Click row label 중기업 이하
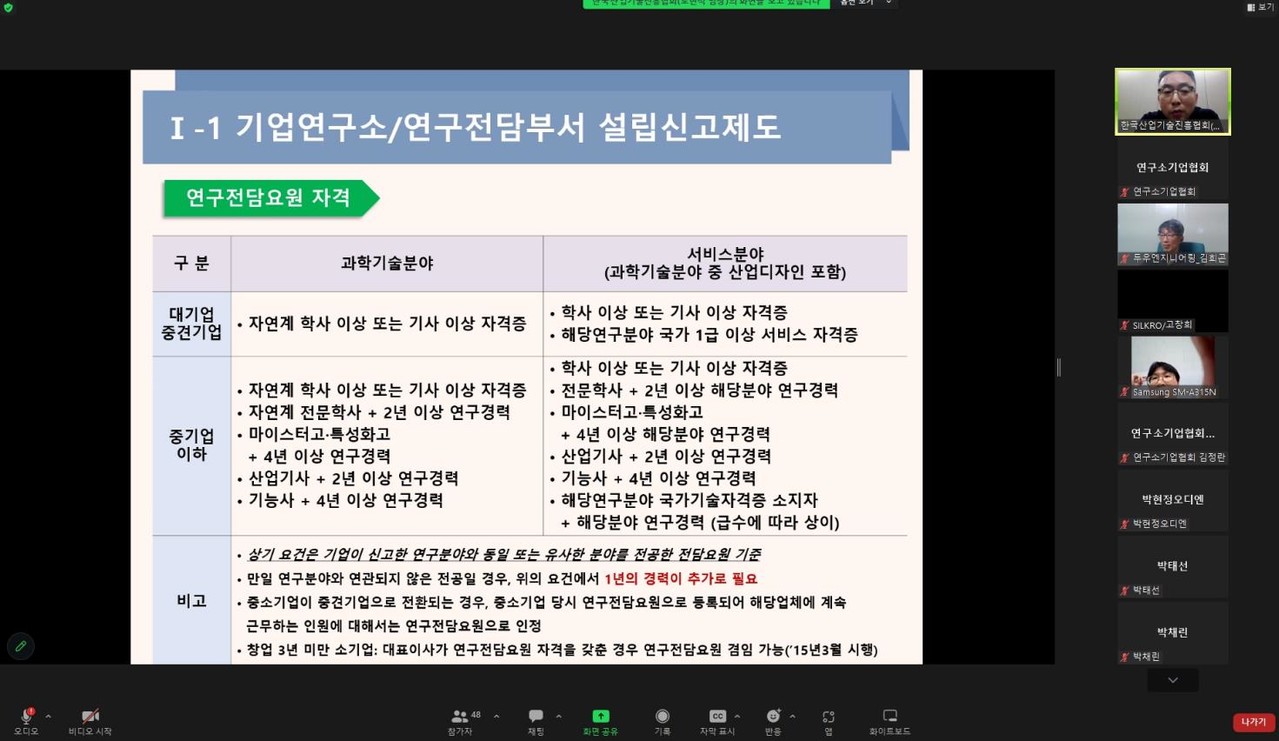The image size is (1279, 741). 191,445
